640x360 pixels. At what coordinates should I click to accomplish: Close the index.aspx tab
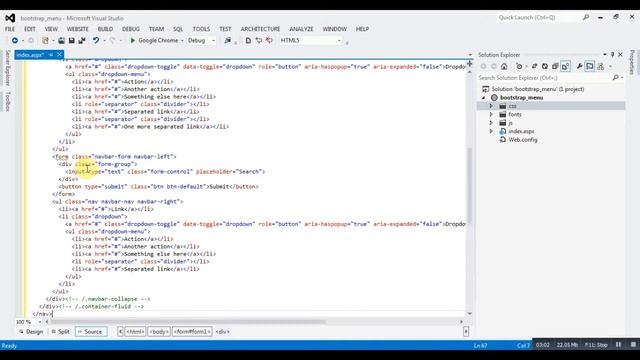(60, 55)
